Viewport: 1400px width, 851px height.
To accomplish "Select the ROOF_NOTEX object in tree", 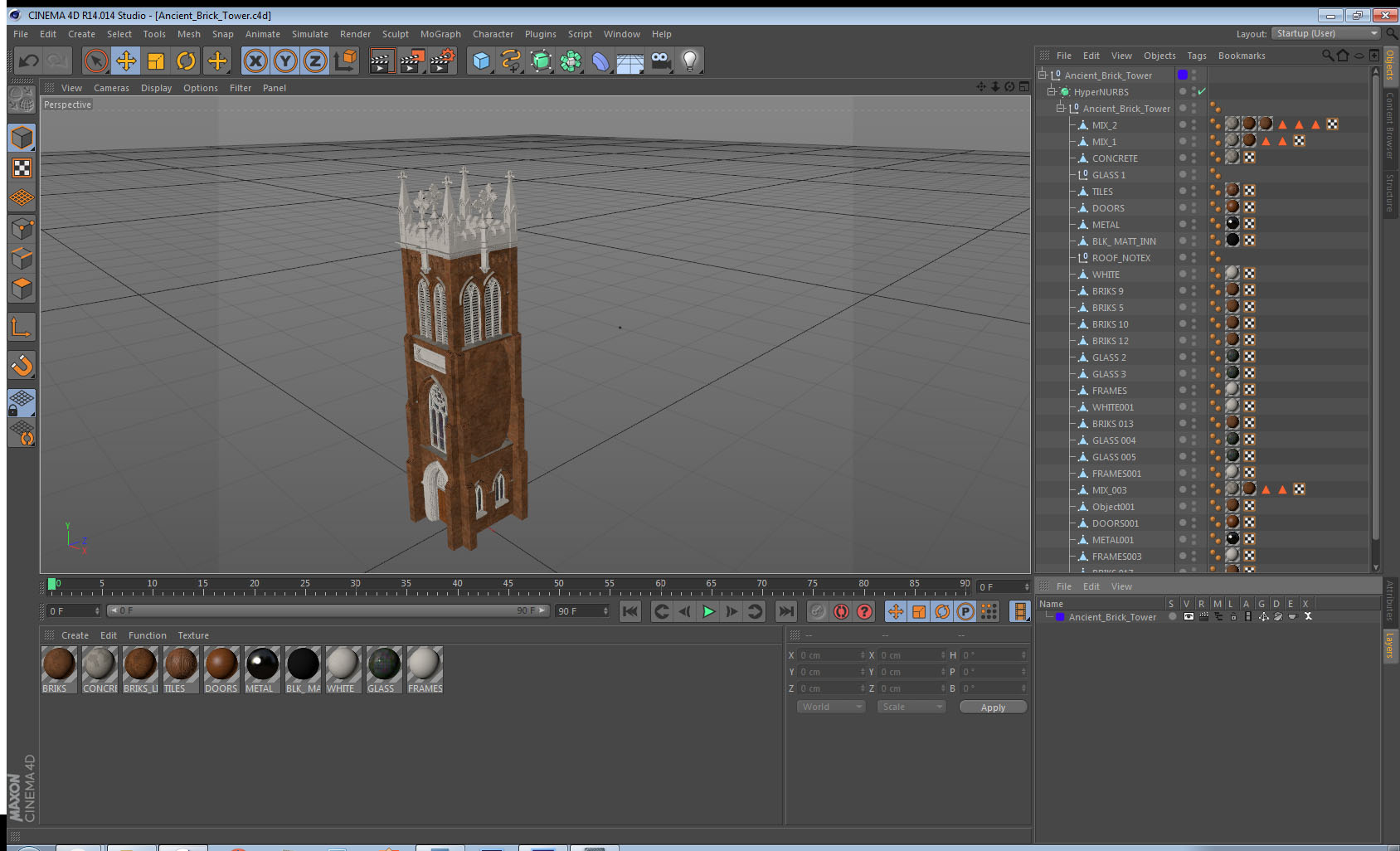I will point(1120,257).
